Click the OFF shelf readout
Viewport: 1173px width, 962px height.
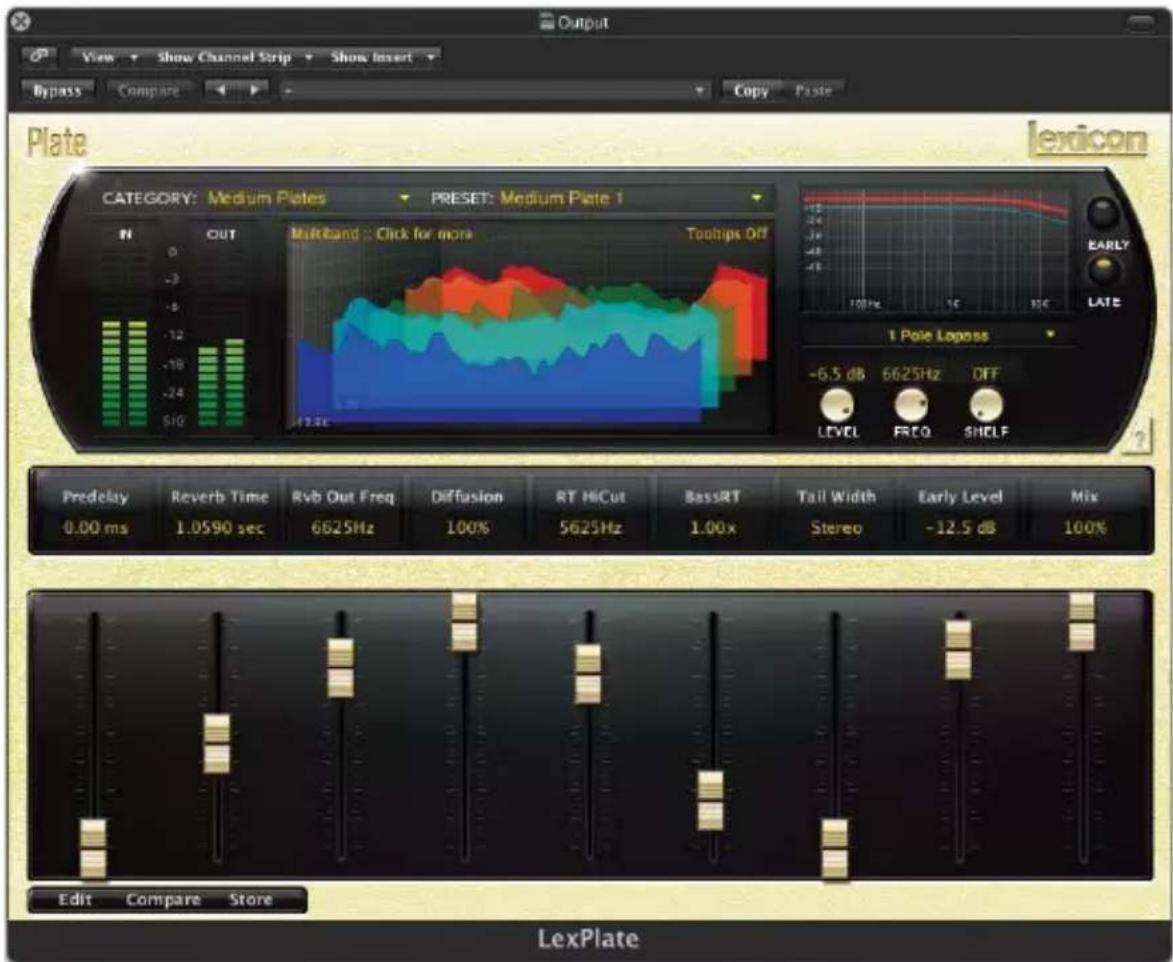985,373
